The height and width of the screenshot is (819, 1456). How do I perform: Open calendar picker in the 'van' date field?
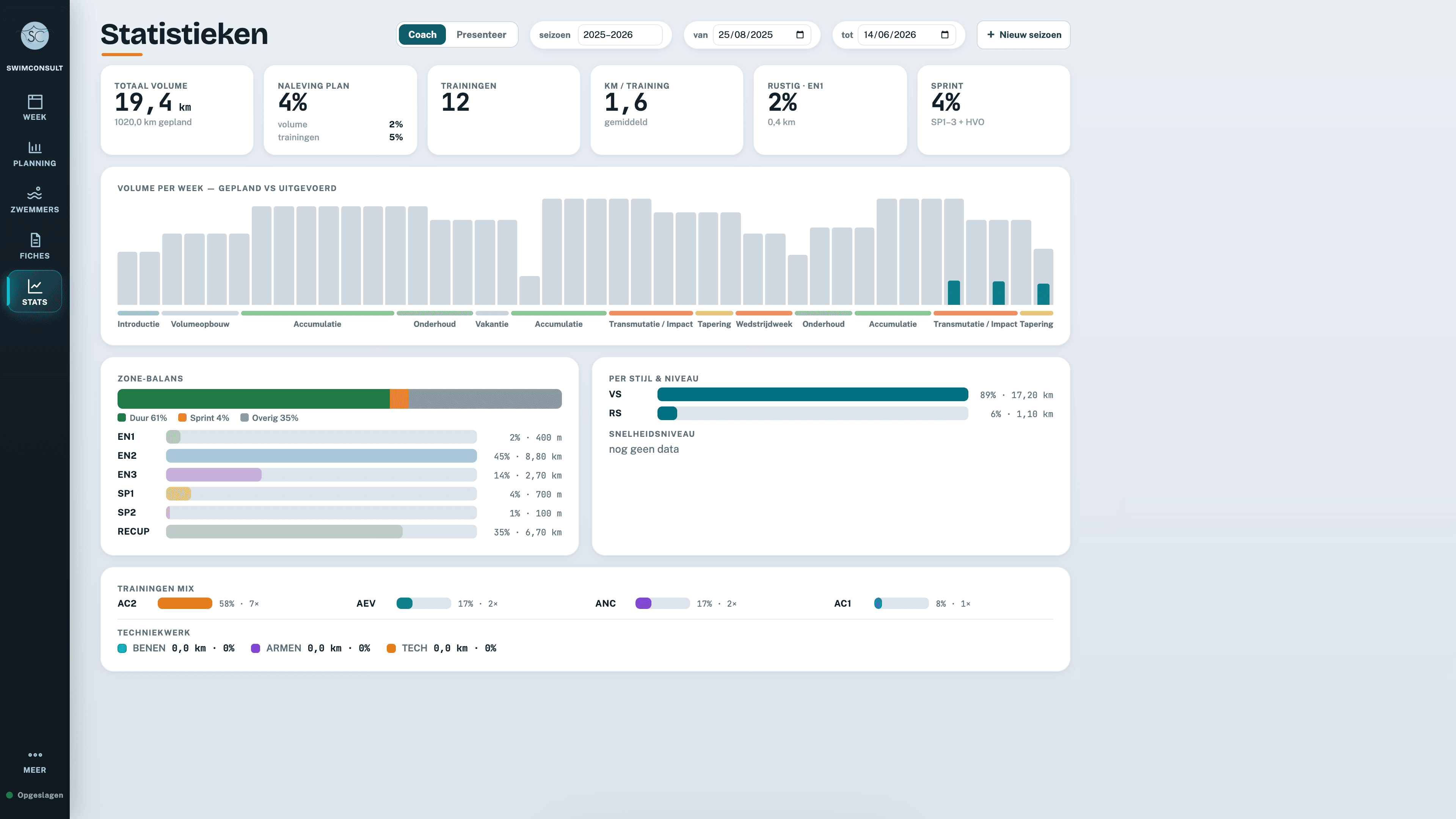point(800,35)
